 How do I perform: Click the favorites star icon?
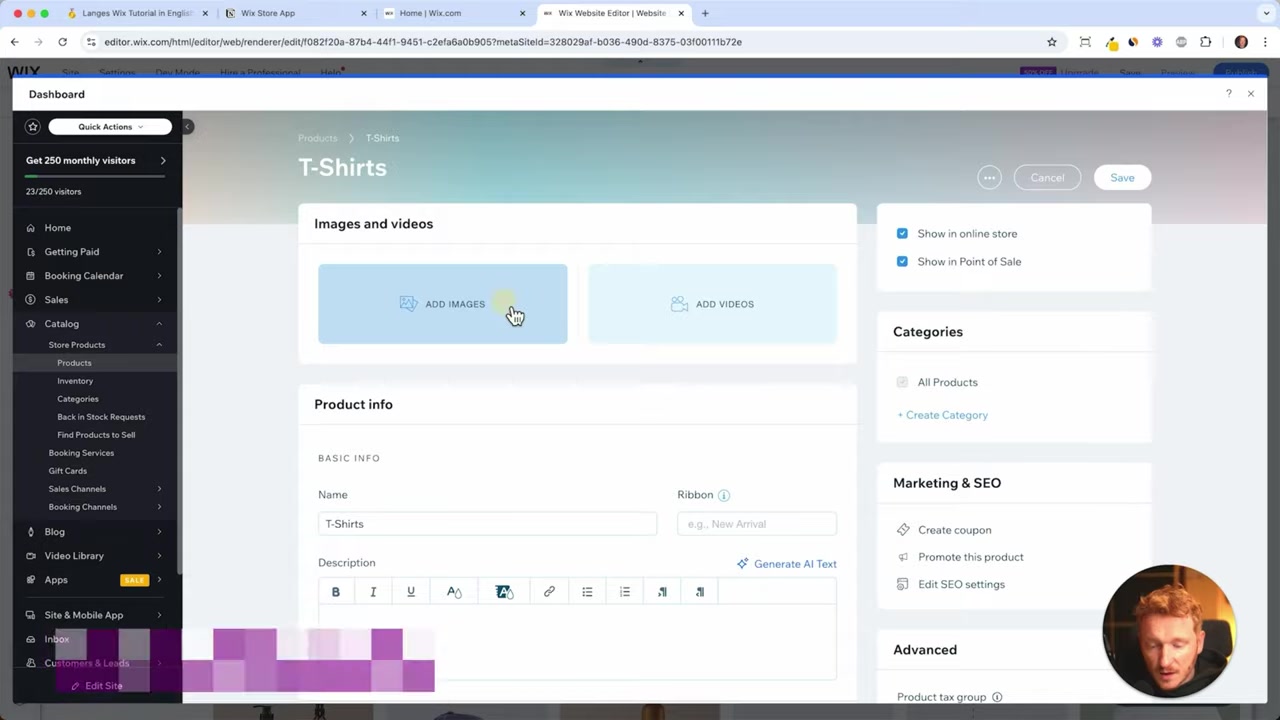(33, 127)
